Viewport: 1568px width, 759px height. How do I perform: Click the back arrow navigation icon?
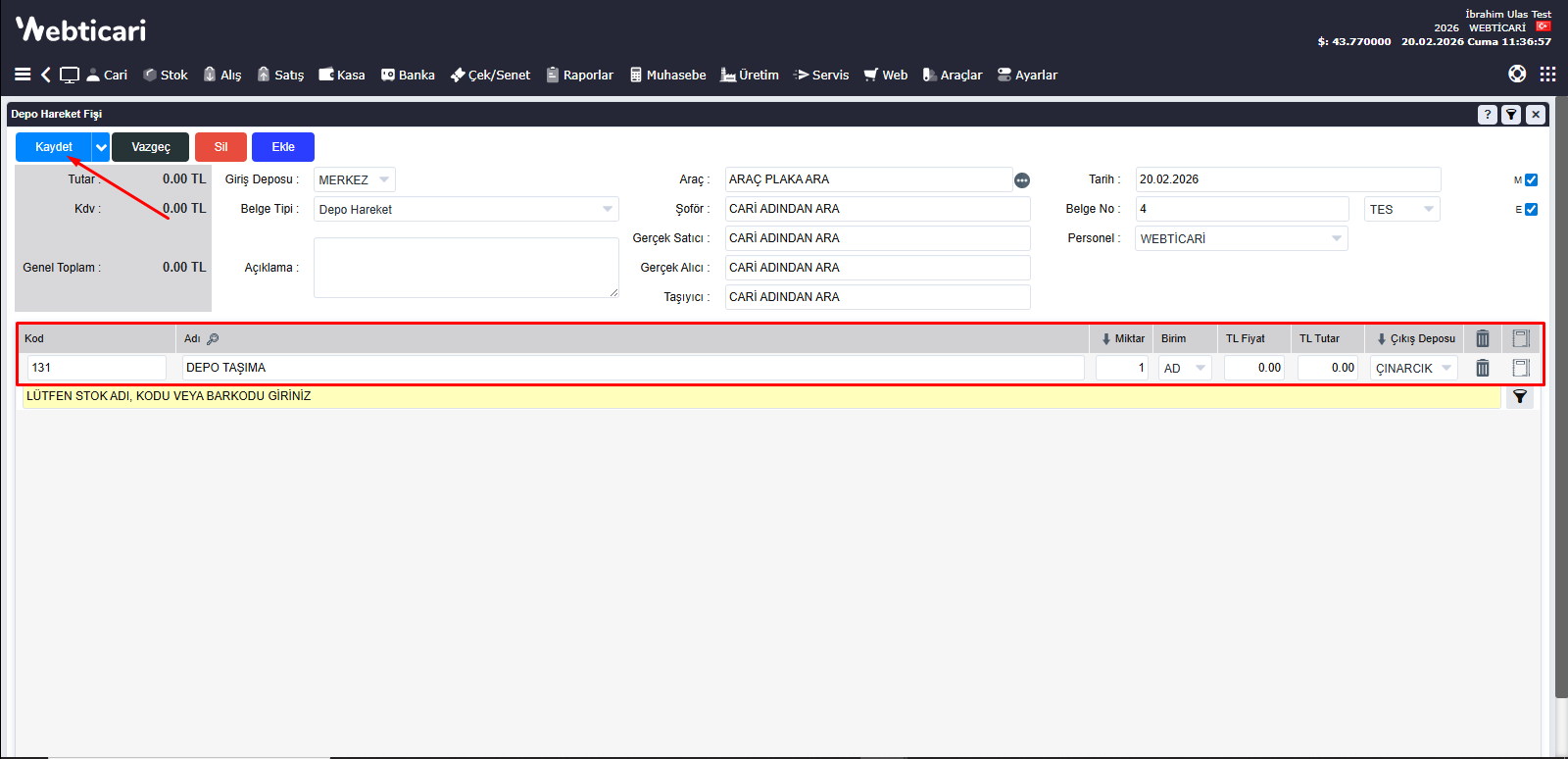pyautogui.click(x=46, y=75)
